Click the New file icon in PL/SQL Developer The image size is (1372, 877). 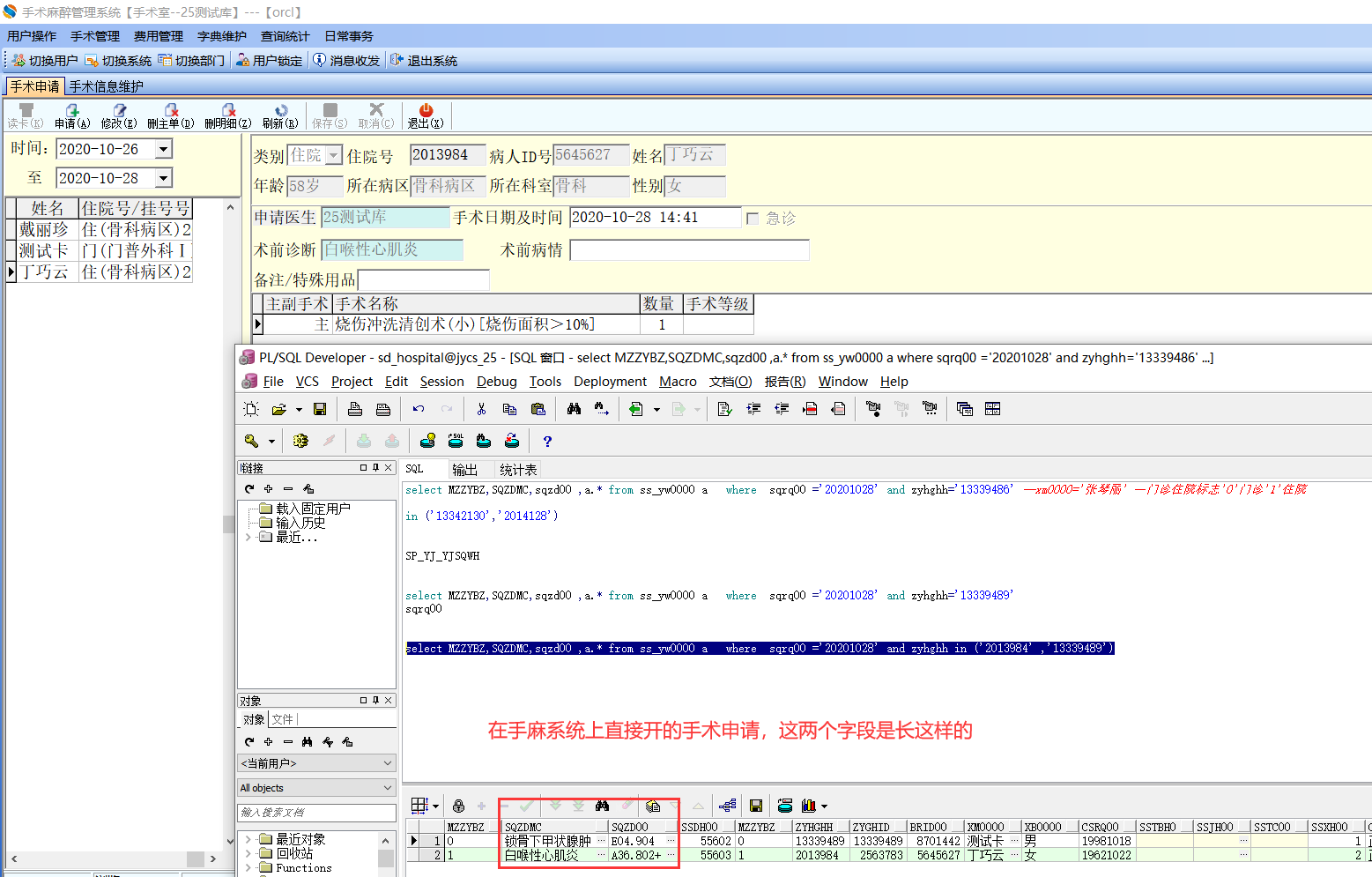point(251,409)
